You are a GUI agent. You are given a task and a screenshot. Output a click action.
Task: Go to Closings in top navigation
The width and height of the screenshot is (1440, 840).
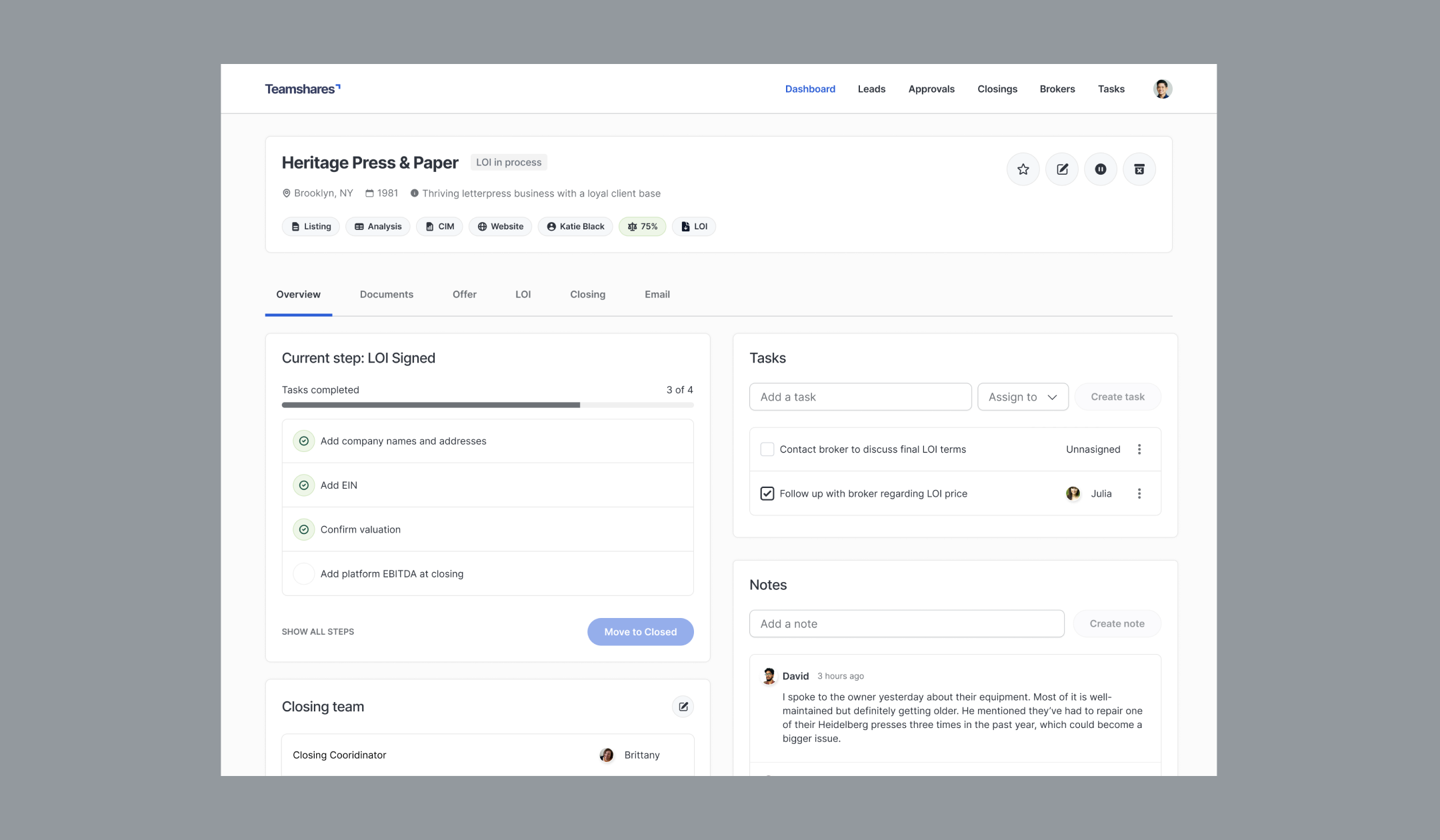pos(997,89)
